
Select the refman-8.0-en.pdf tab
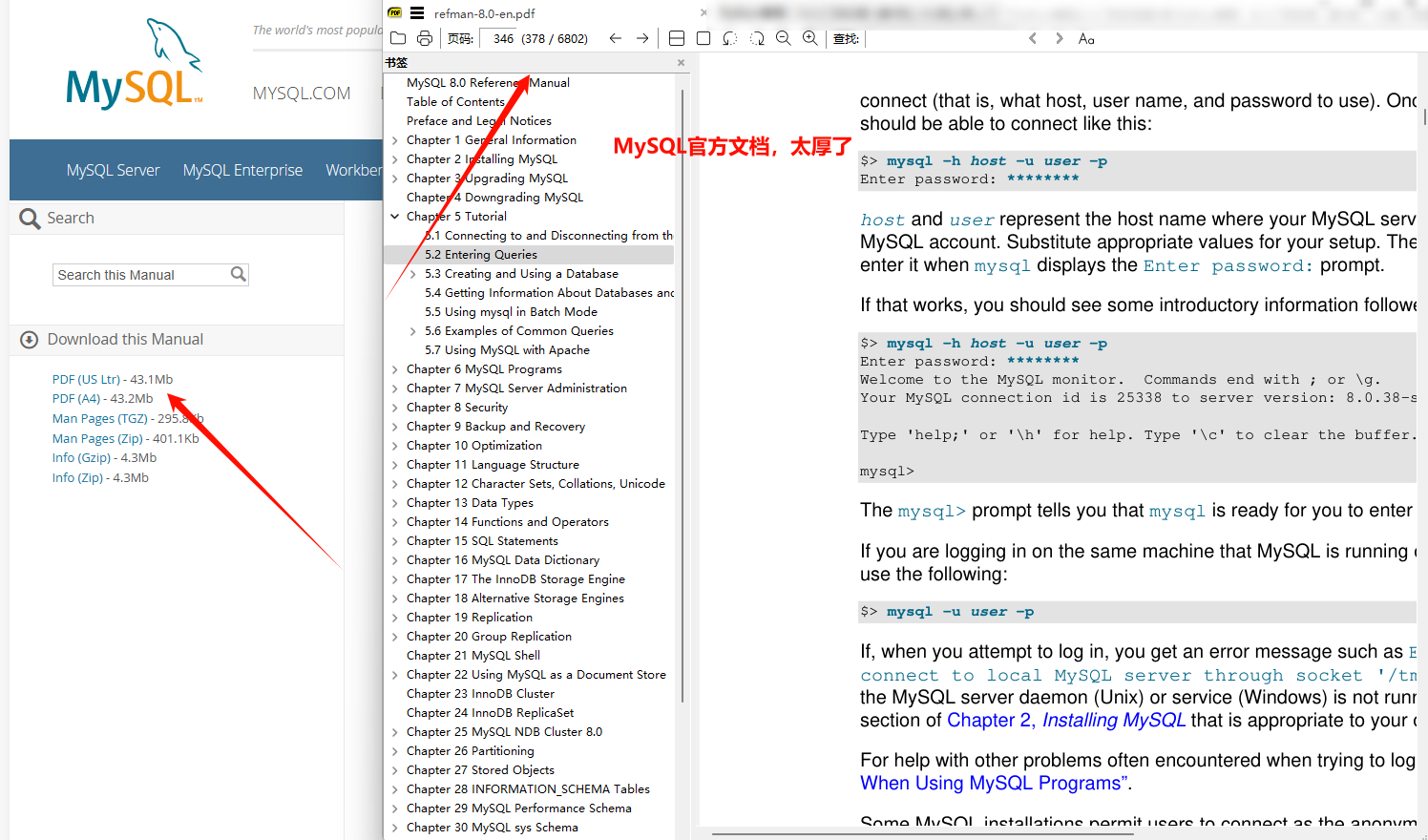click(484, 13)
